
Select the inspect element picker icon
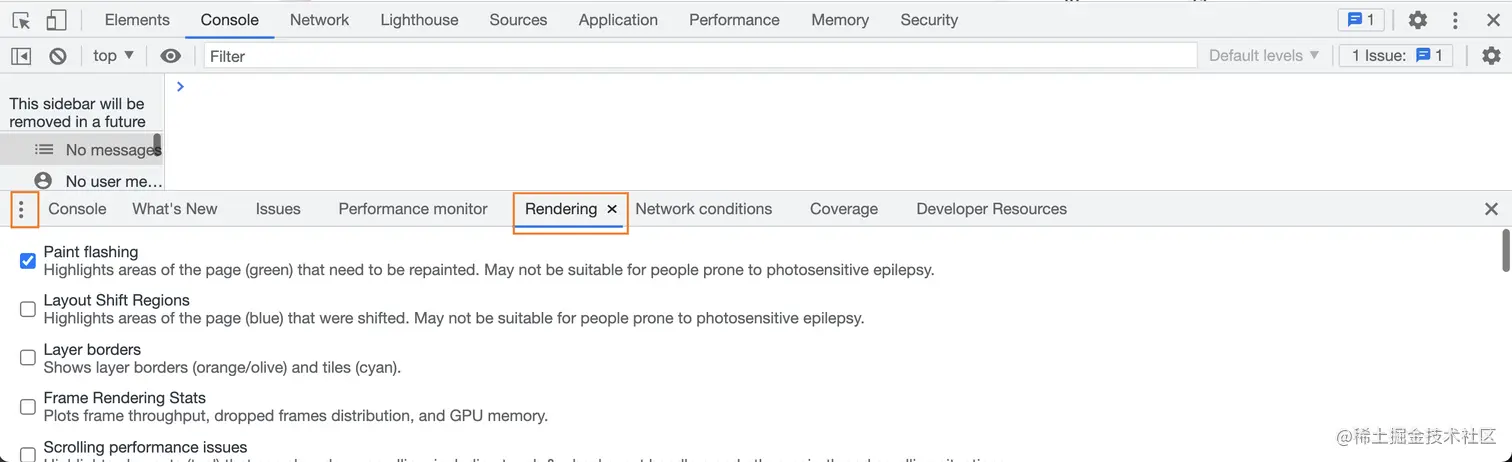tap(21, 20)
